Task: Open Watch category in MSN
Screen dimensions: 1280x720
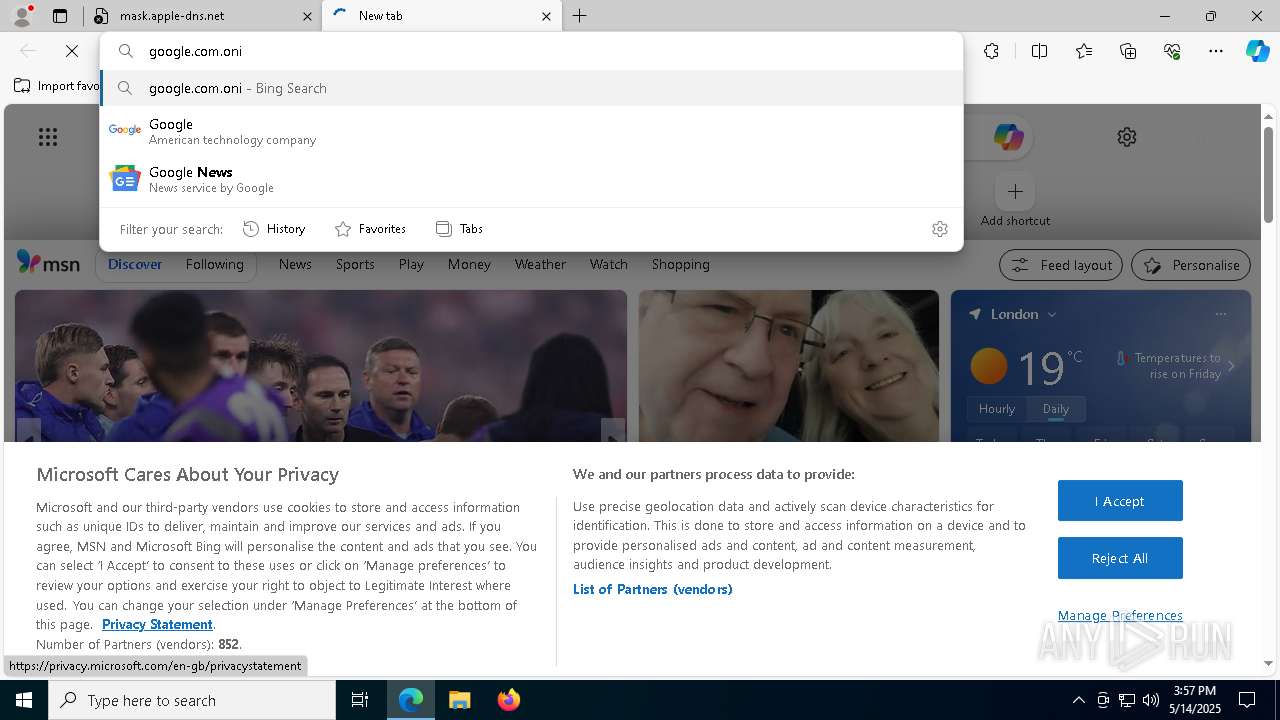Action: (608, 264)
